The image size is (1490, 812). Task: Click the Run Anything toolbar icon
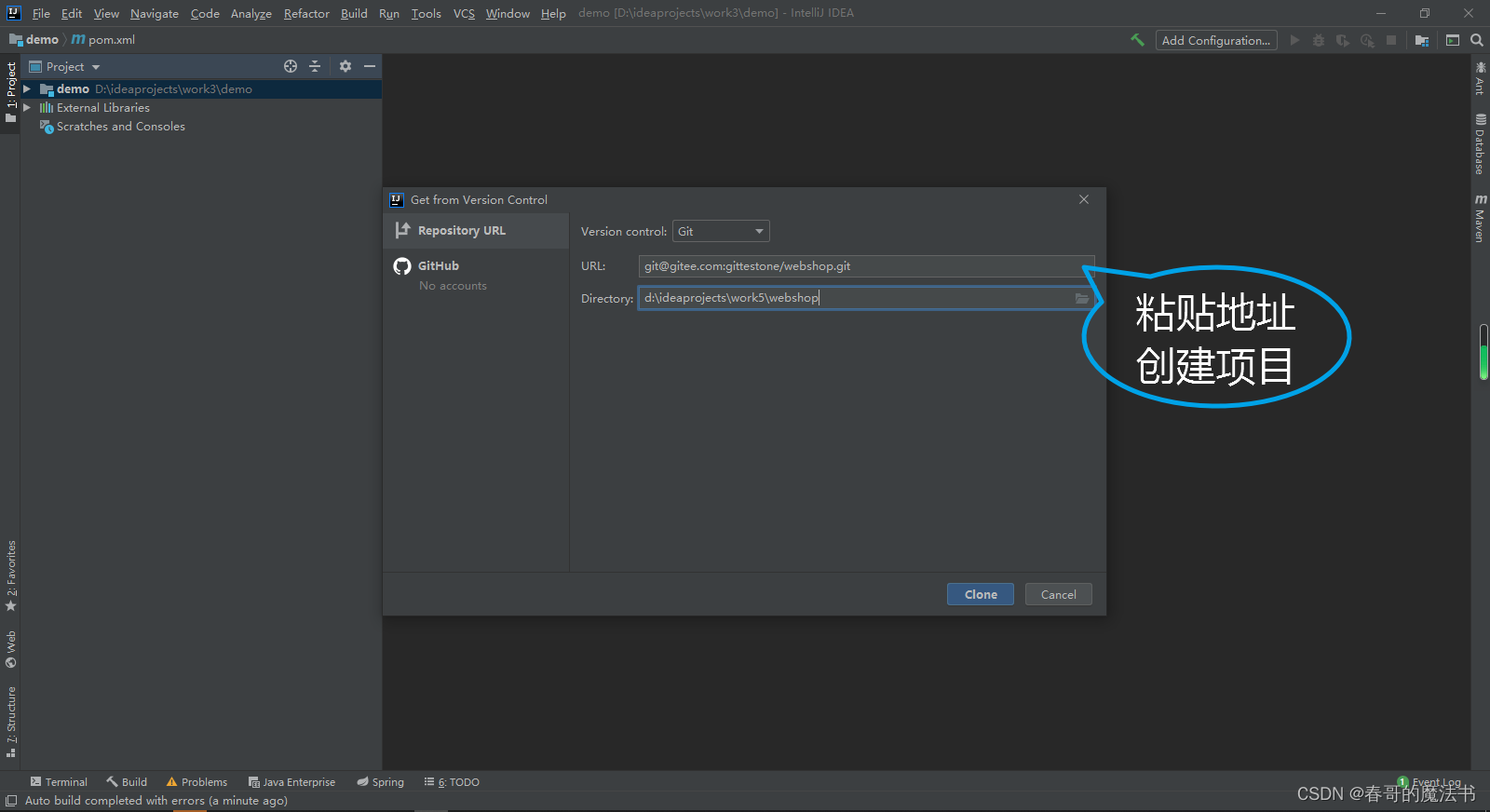pyautogui.click(x=1453, y=40)
